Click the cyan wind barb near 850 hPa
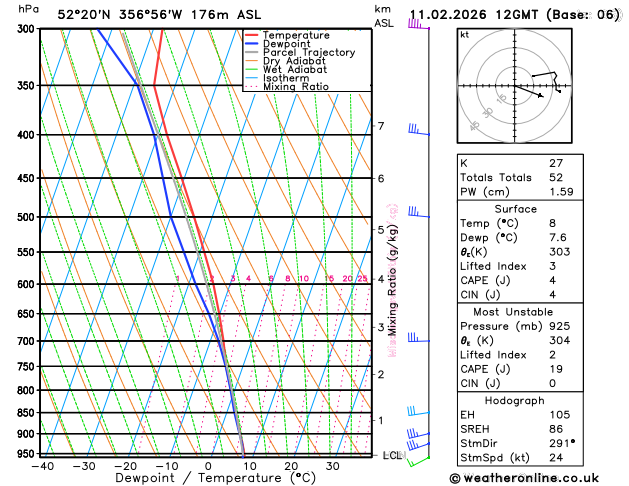 (x=415, y=412)
